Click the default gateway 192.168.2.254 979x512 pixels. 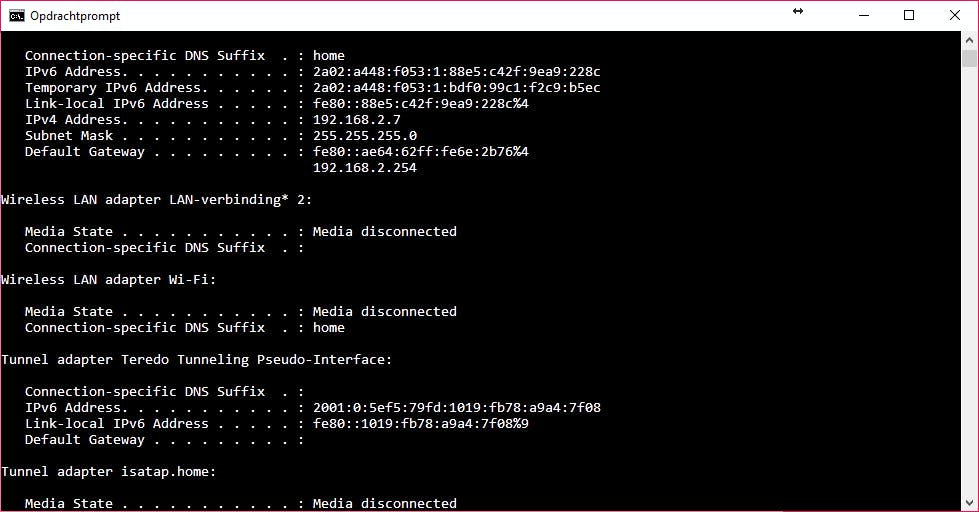364,168
